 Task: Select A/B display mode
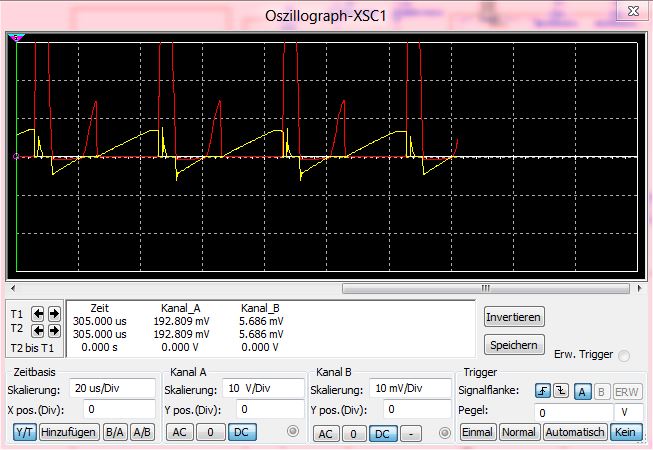142,432
